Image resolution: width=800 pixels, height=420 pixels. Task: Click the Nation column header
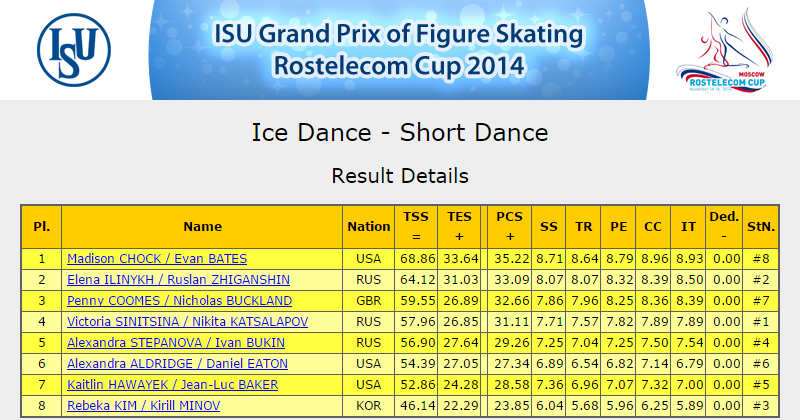click(x=369, y=227)
